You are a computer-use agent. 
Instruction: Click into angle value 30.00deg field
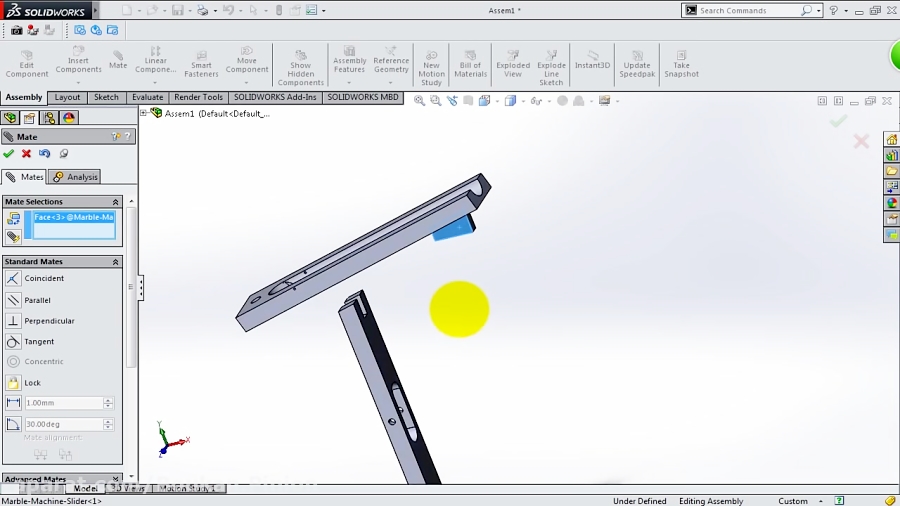[64, 425]
